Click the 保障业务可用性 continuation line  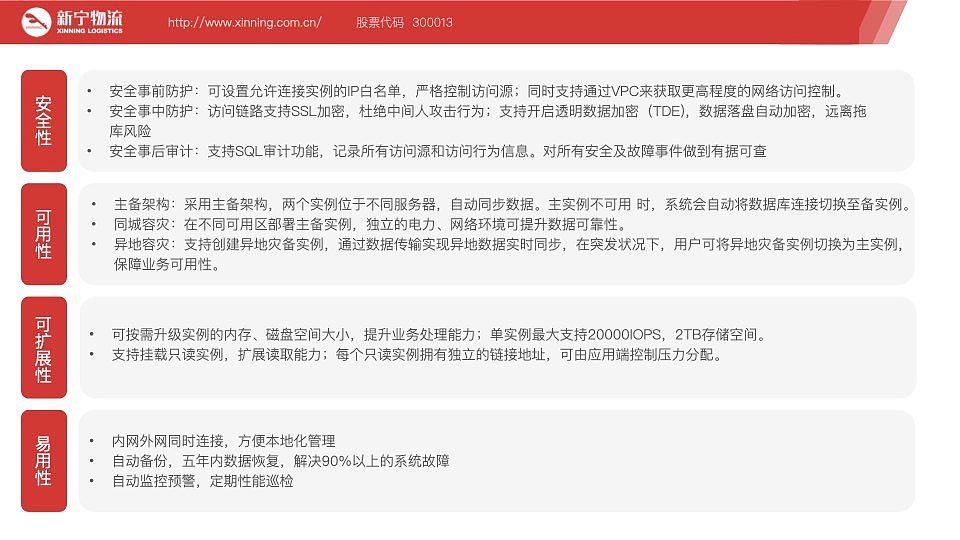coord(167,264)
